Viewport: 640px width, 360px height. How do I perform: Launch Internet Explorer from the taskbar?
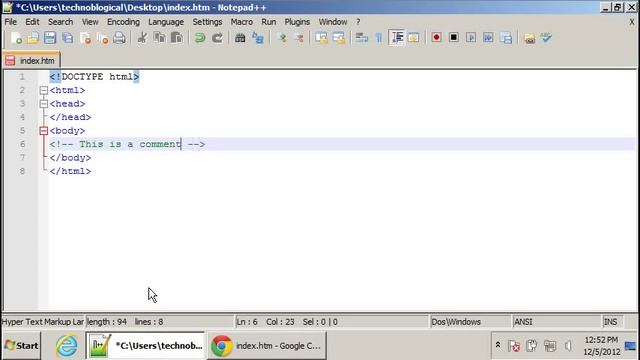[67, 346]
